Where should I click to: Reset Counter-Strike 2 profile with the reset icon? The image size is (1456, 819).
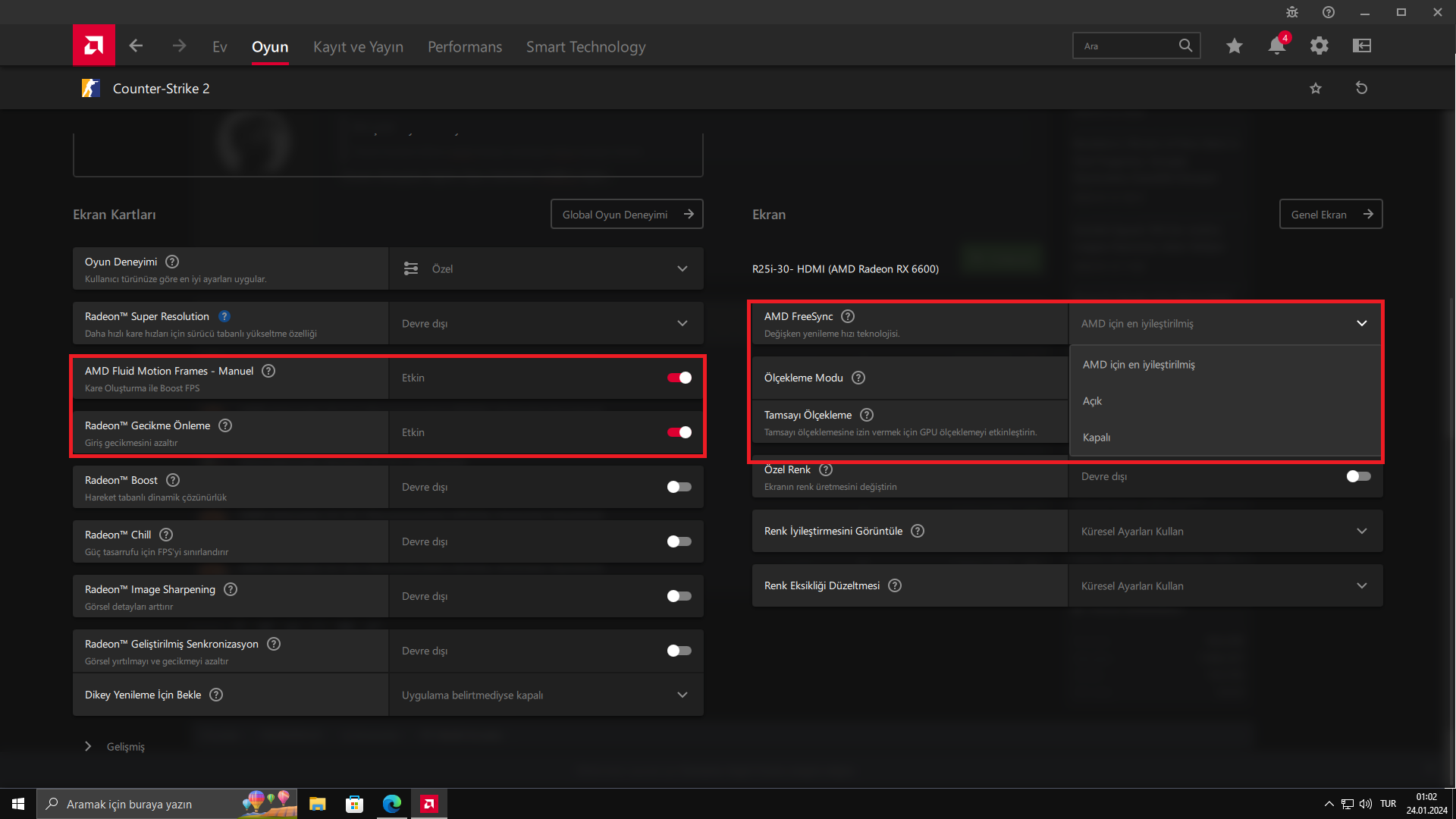pyautogui.click(x=1361, y=88)
